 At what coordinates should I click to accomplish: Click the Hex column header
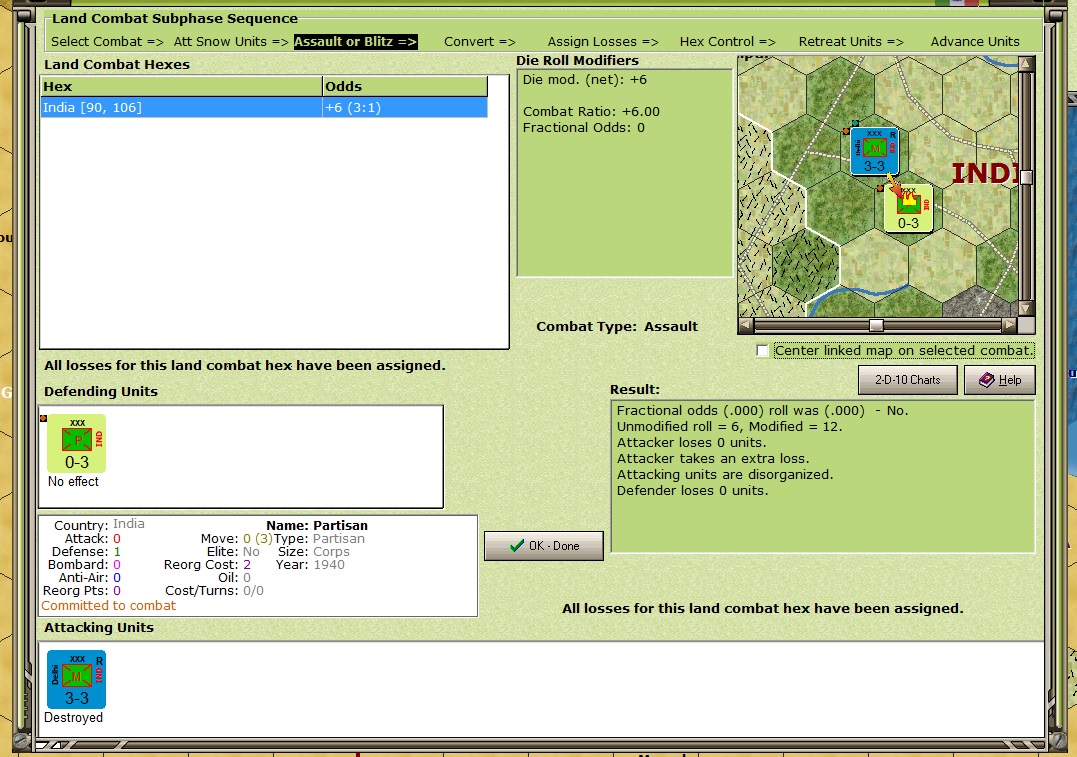[181, 87]
